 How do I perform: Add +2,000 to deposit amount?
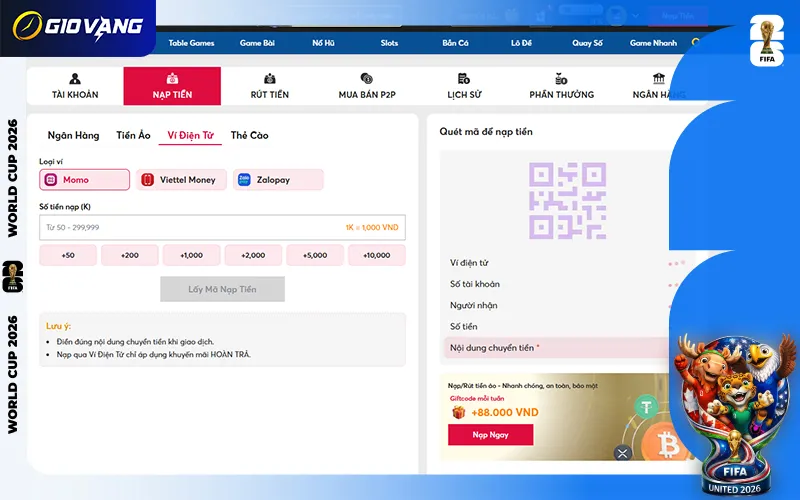[x=253, y=255]
